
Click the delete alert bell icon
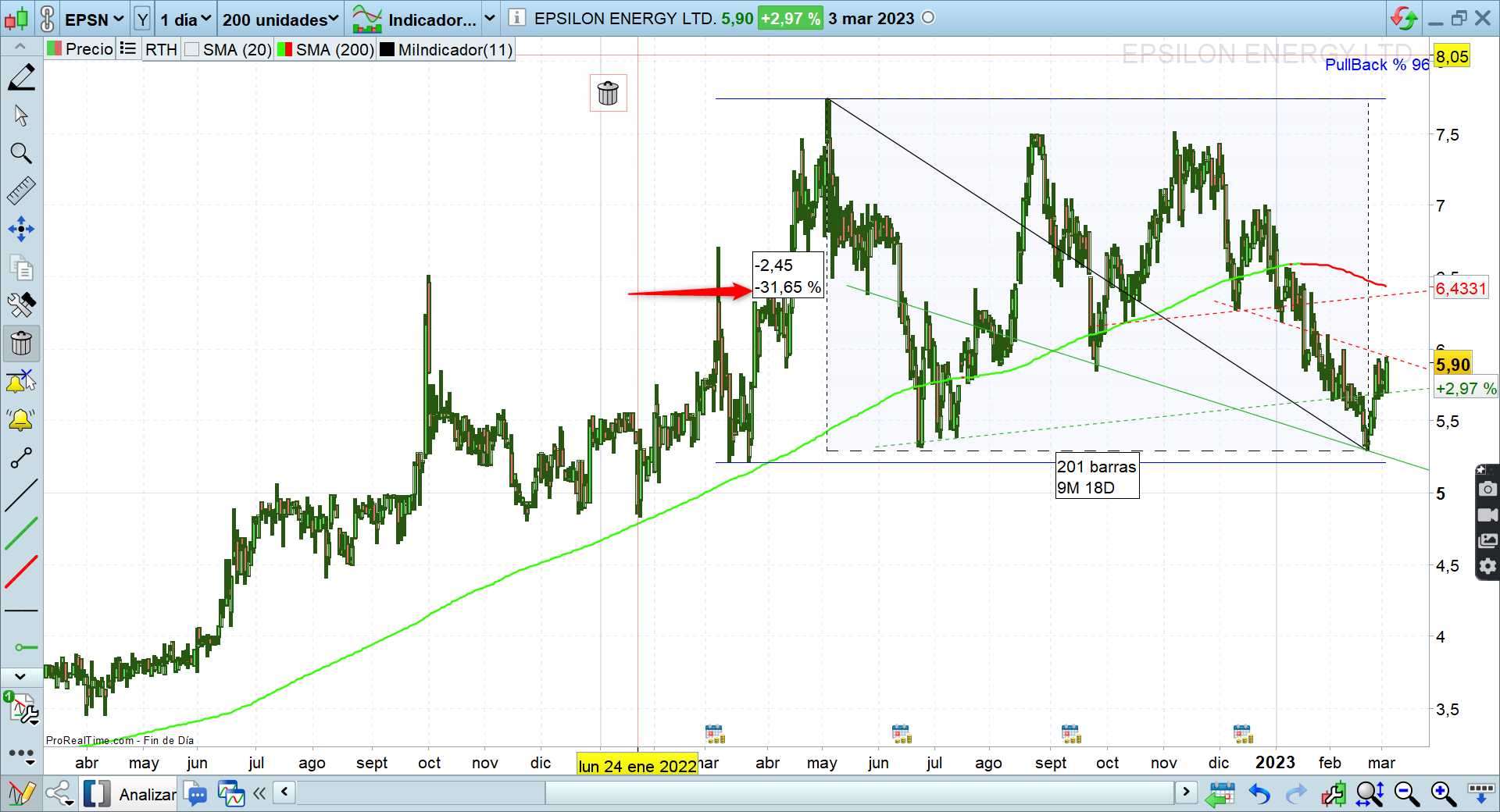(21, 382)
